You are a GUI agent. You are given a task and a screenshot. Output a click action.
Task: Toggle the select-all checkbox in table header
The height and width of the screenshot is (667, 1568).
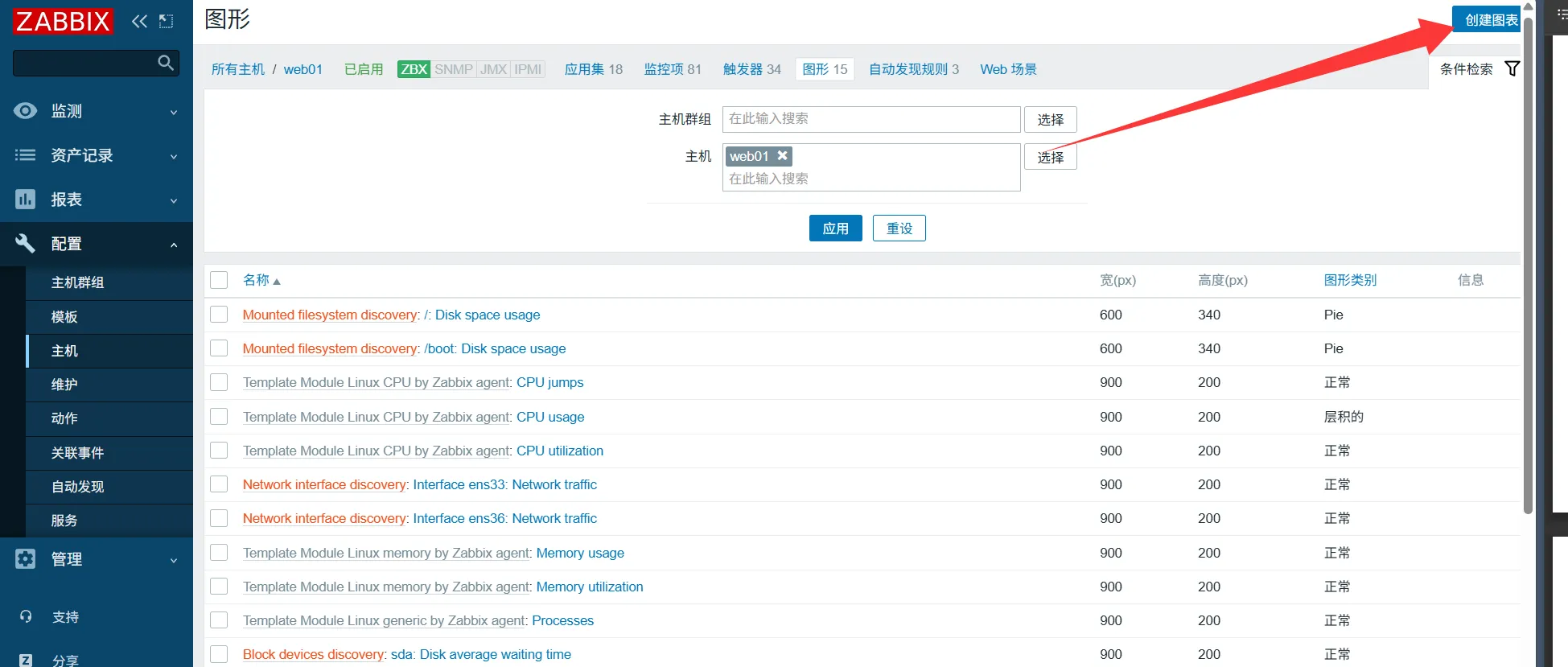pos(219,280)
